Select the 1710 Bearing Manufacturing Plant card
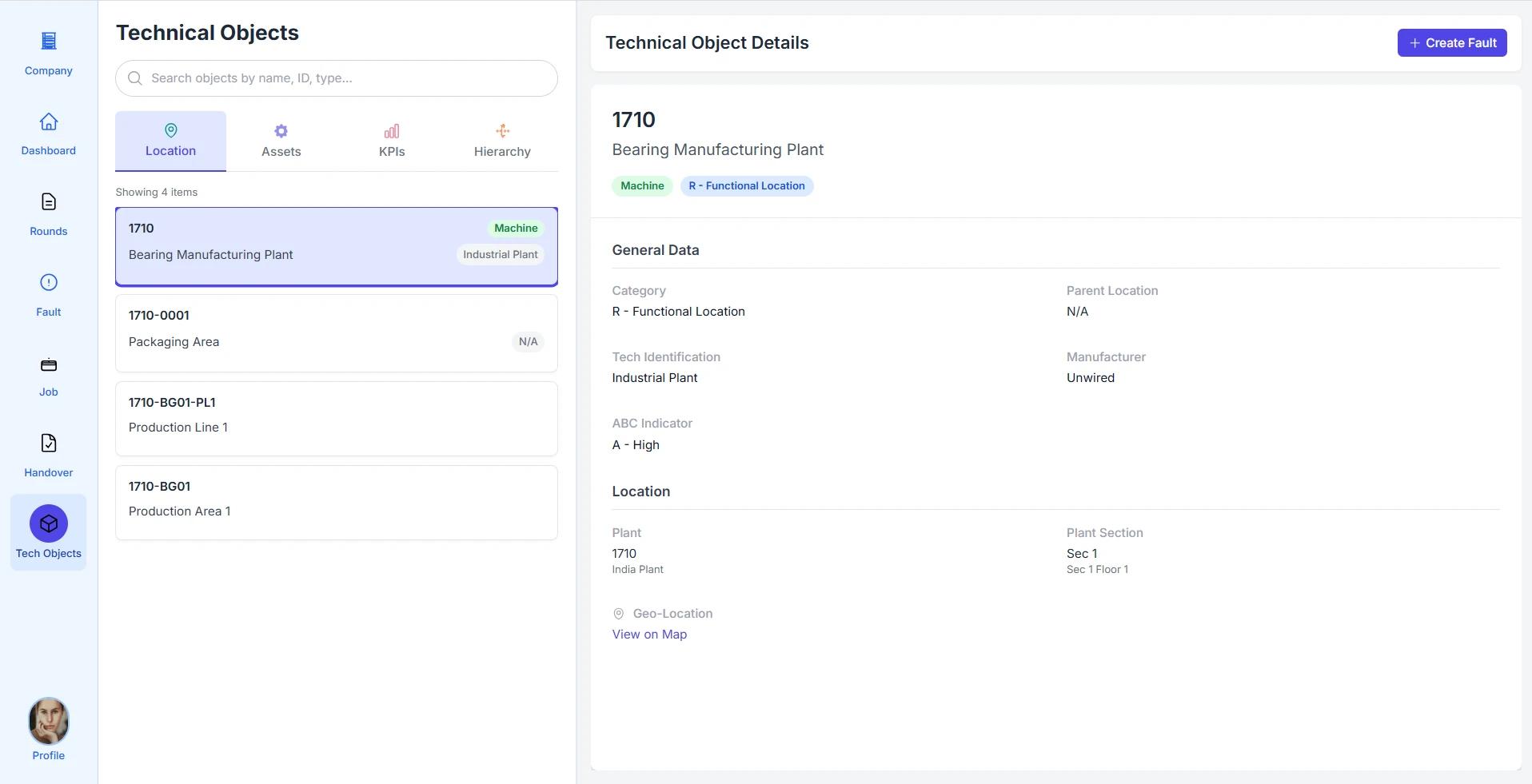Image resolution: width=1532 pixels, height=784 pixels. coord(336,247)
